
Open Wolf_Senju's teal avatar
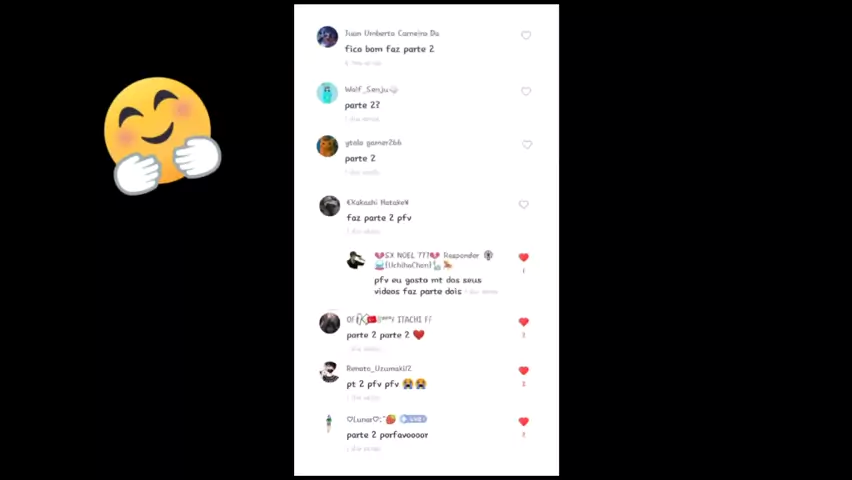tap(327, 92)
